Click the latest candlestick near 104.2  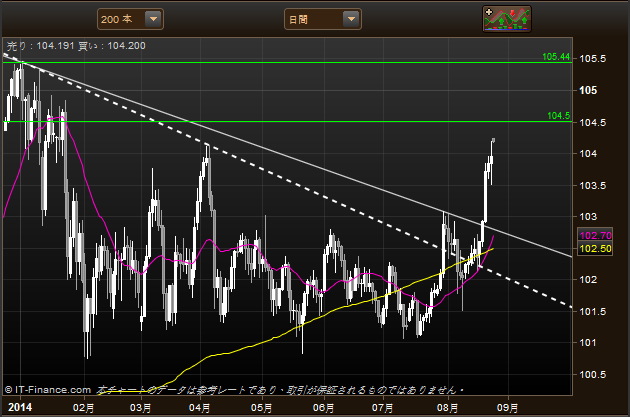[x=493, y=140]
